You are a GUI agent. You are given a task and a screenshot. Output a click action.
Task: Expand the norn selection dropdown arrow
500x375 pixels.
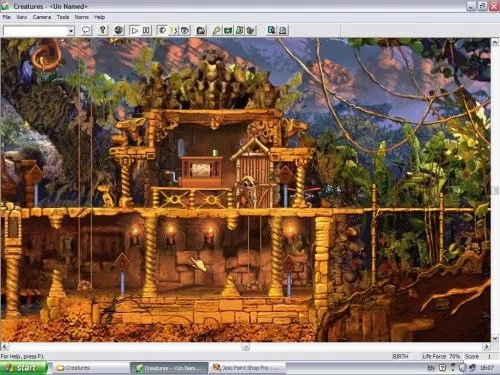[71, 31]
